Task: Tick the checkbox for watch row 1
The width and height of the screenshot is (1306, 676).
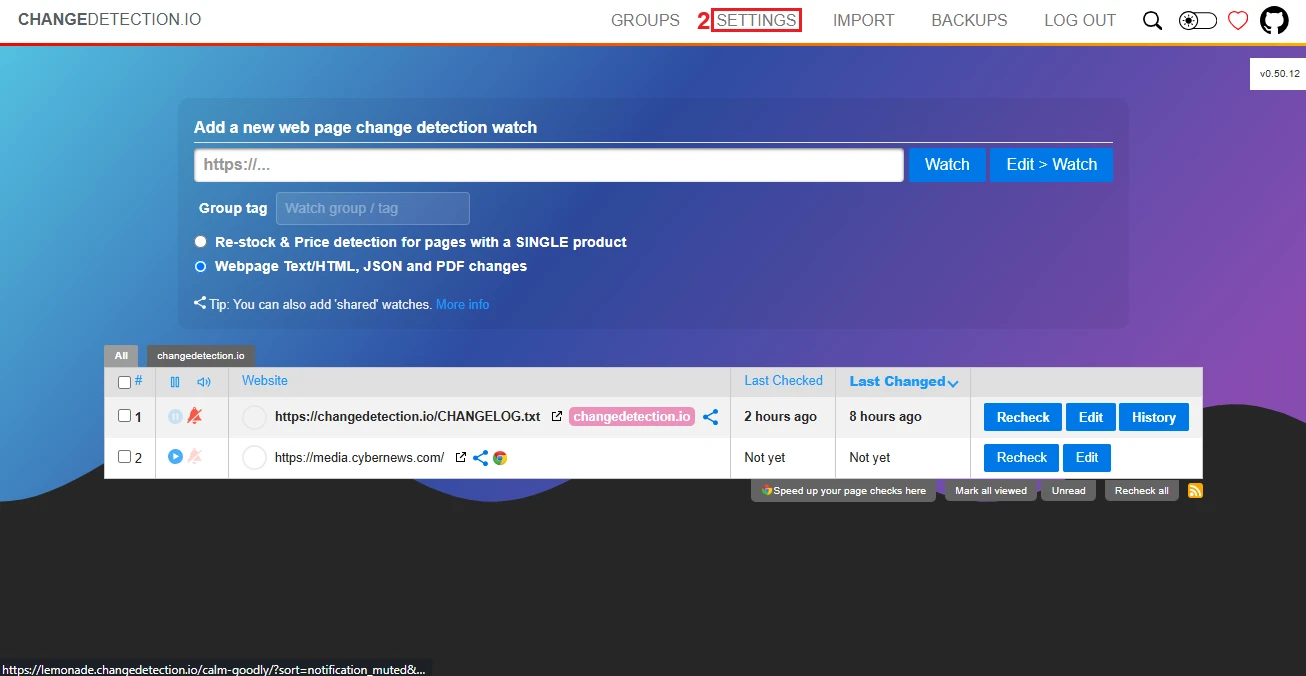Action: [x=125, y=416]
